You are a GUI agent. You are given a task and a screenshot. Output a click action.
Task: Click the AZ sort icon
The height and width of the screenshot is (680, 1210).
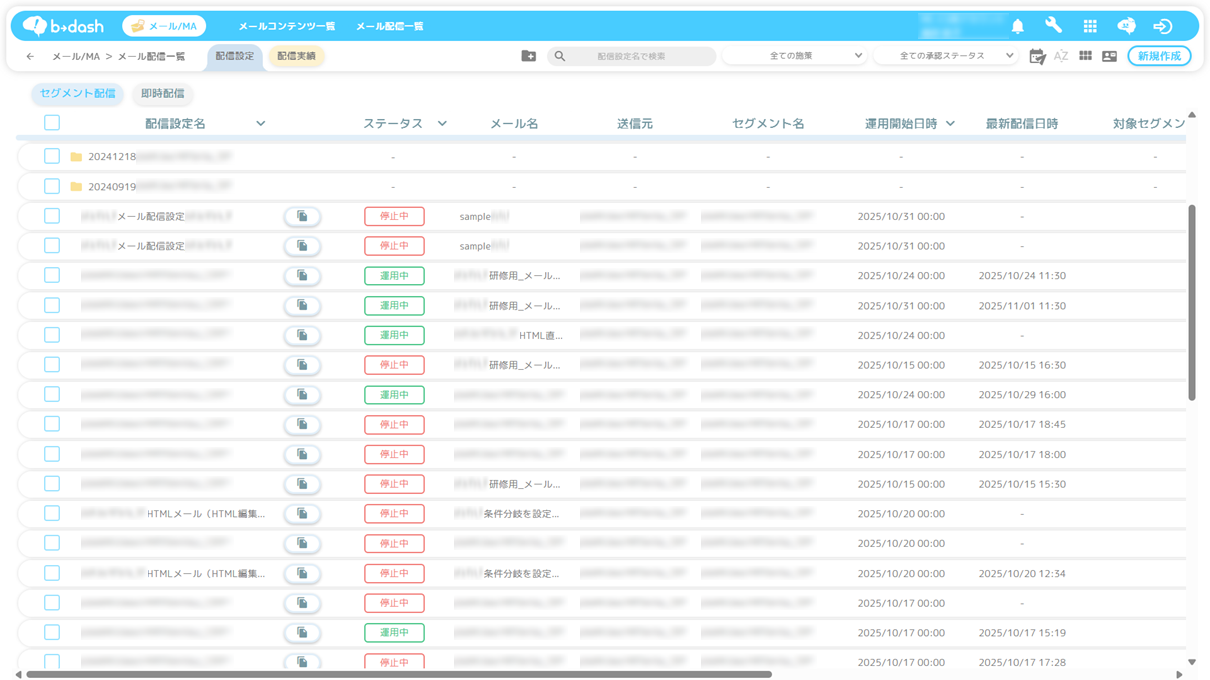[1061, 57]
